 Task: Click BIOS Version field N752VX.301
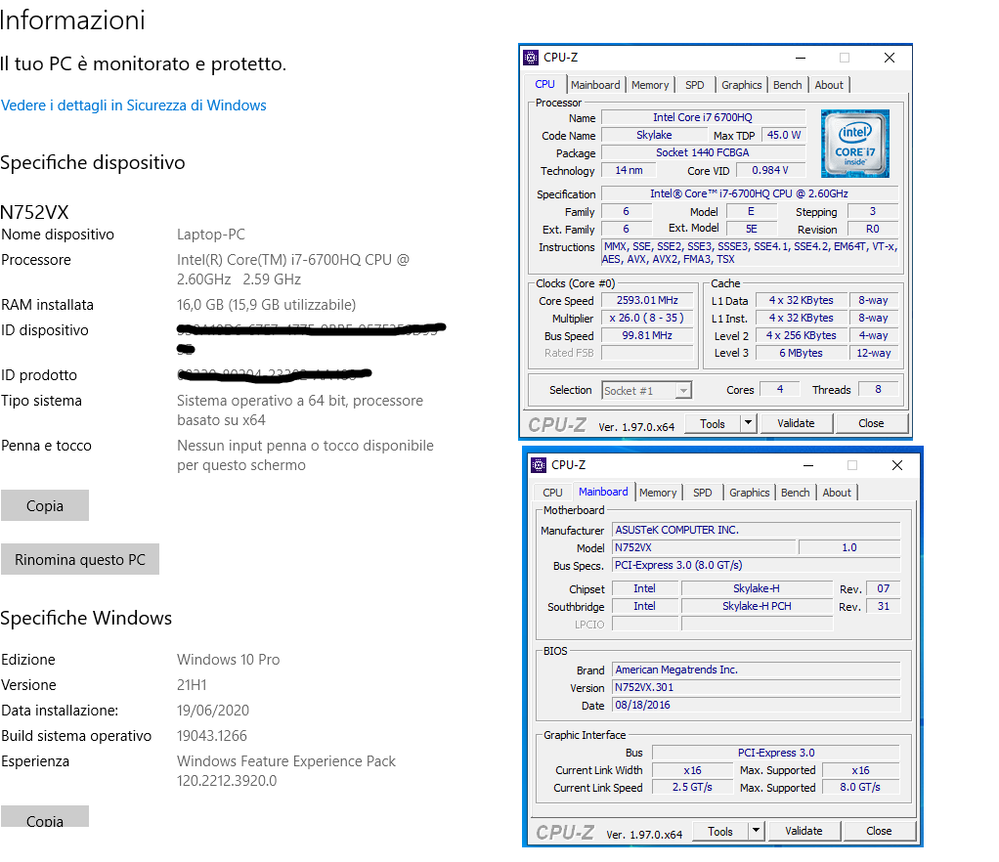[x=756, y=687]
